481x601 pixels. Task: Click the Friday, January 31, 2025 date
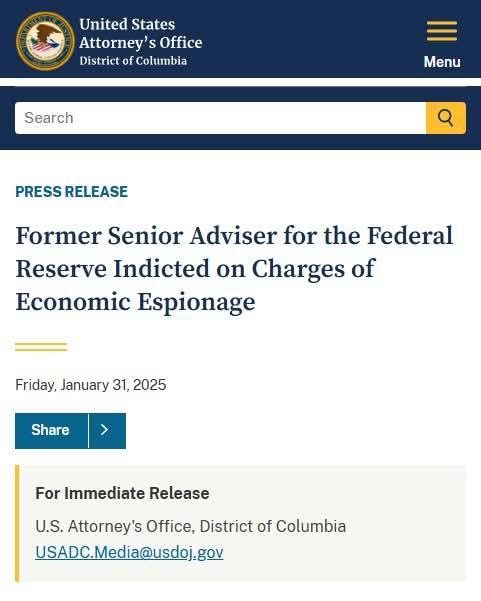91,385
